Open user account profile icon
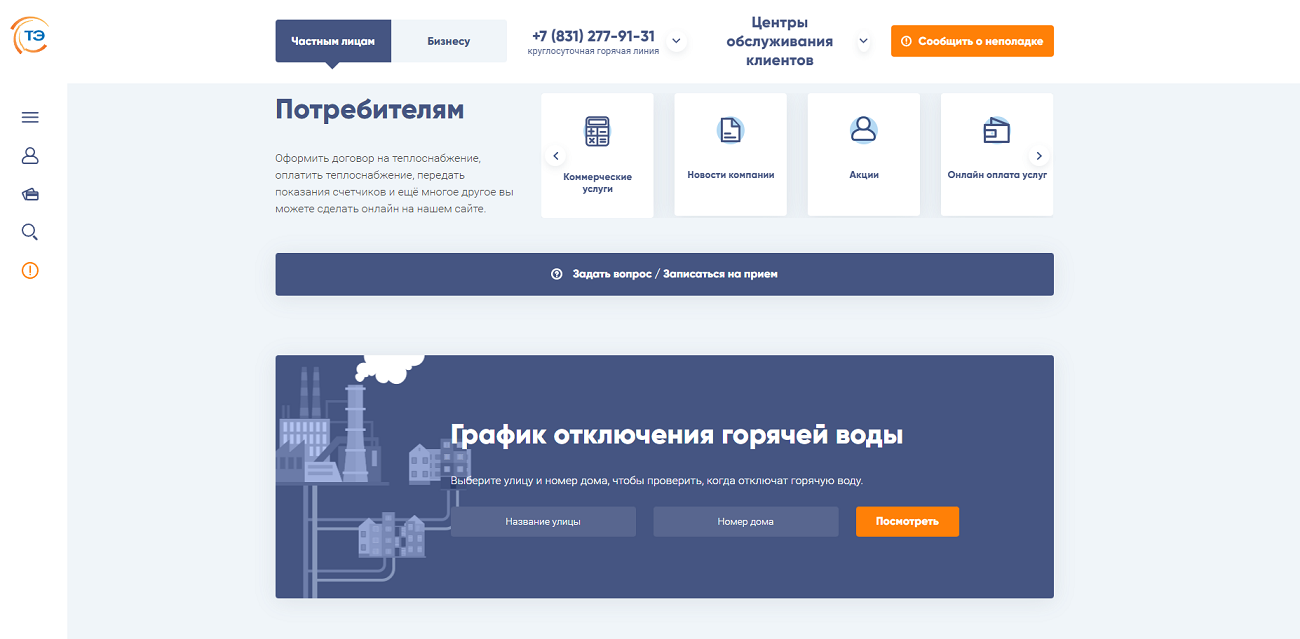The width and height of the screenshot is (1300, 639). (30, 156)
